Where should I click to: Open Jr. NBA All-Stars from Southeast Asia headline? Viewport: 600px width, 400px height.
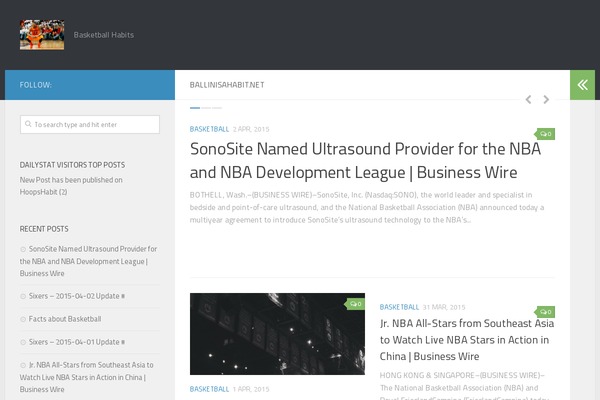point(467,340)
